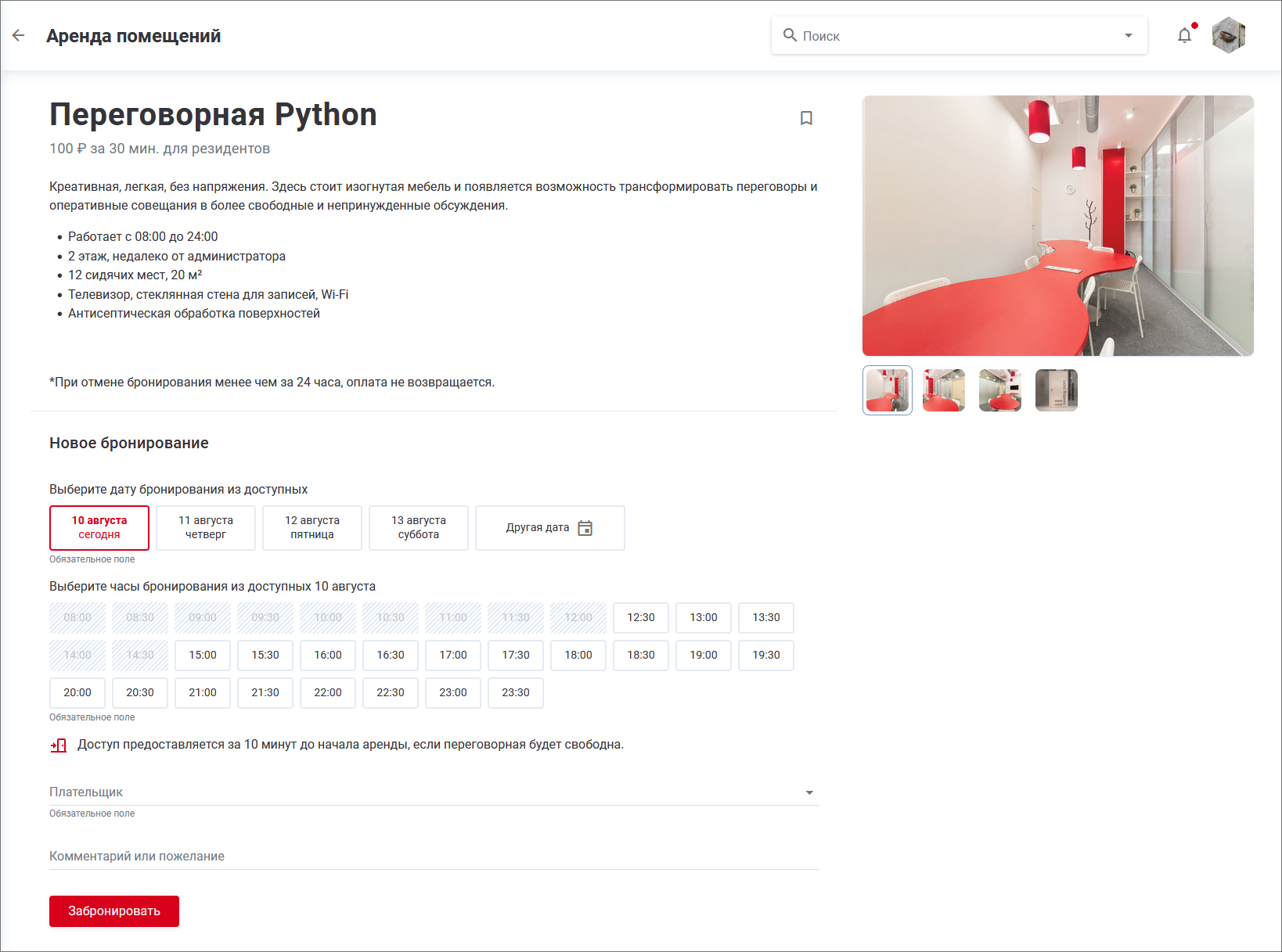Click the back arrow icon

(x=19, y=35)
